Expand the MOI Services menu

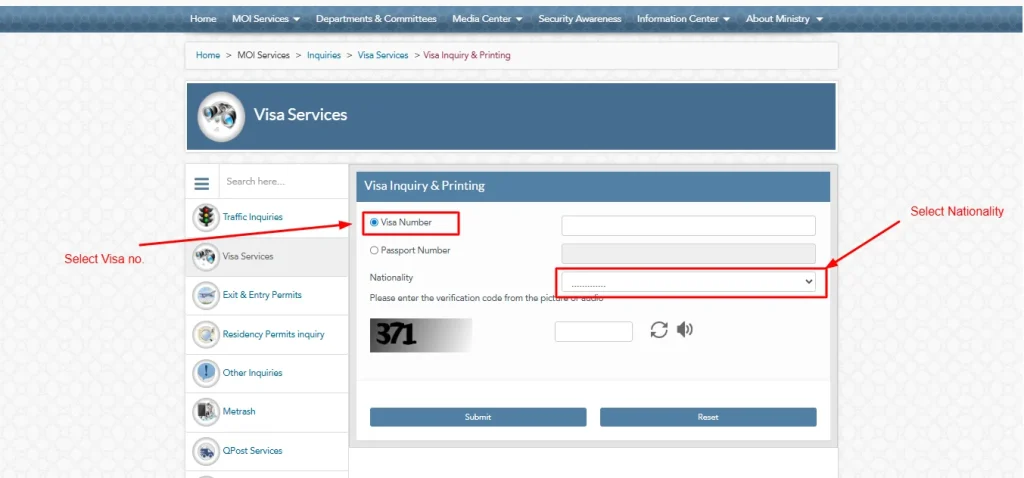(266, 19)
